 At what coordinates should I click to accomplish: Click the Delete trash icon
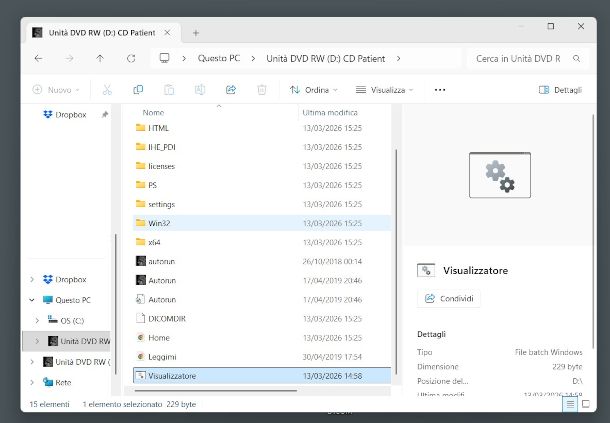262,90
